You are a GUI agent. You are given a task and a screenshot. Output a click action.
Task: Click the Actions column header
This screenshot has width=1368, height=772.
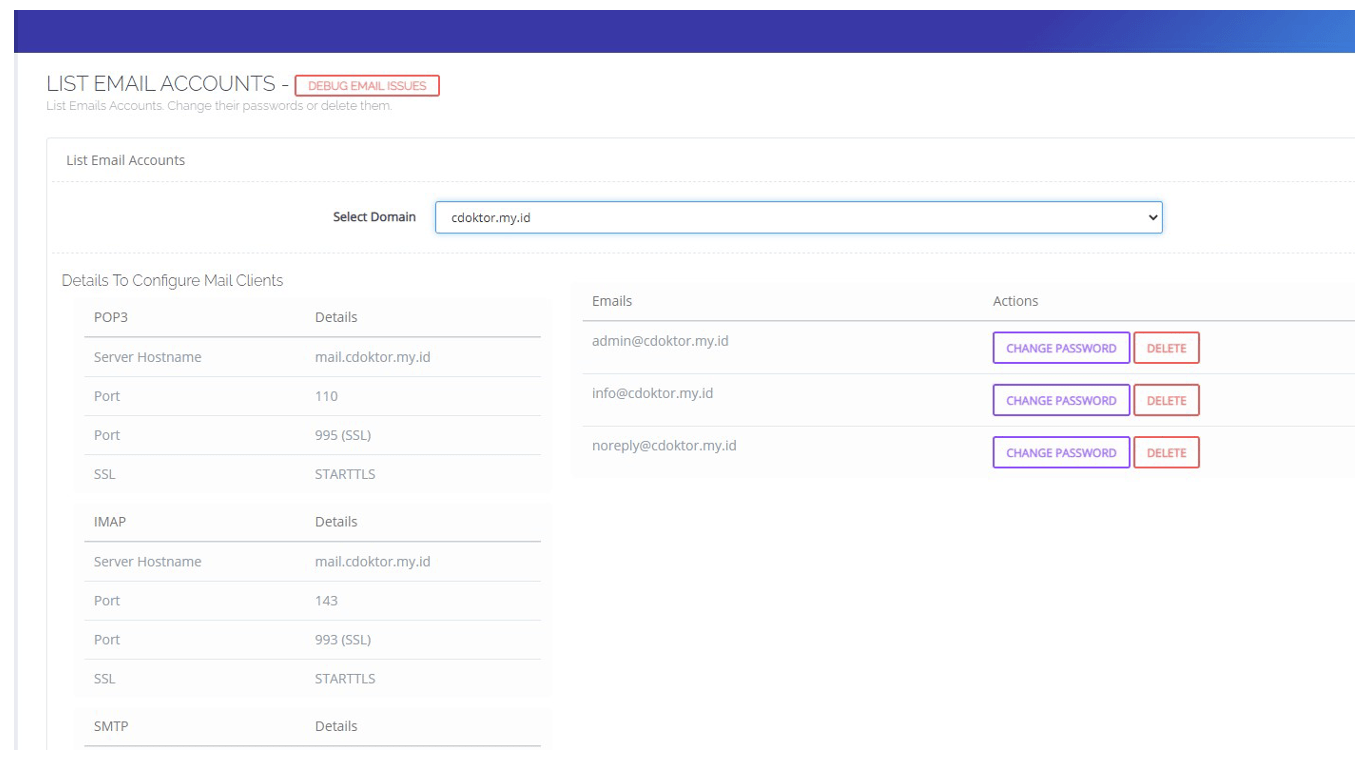click(1013, 301)
